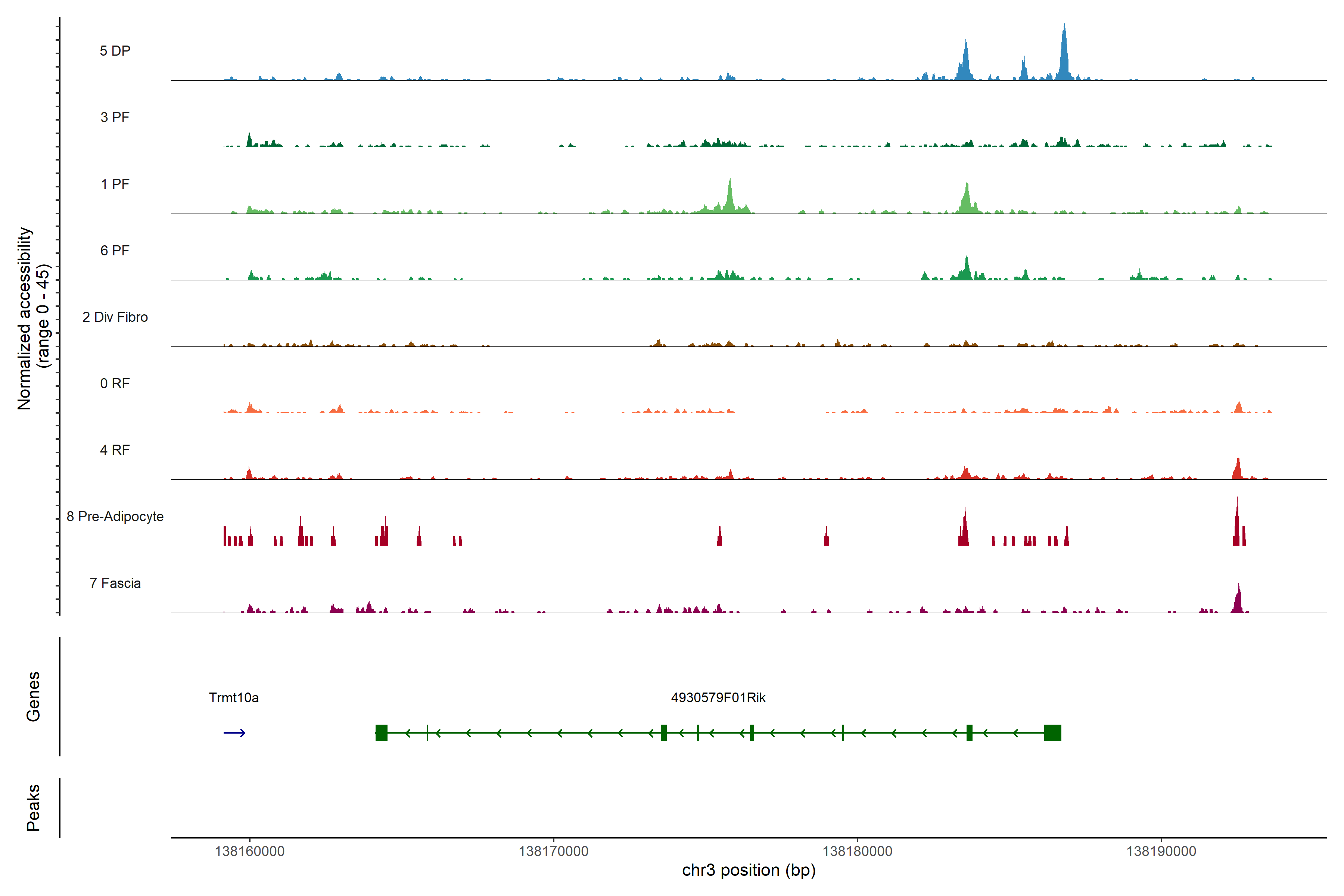This screenshot has width=1344, height=896.
Task: Click the 7 Fascia track label
Action: pos(115,584)
